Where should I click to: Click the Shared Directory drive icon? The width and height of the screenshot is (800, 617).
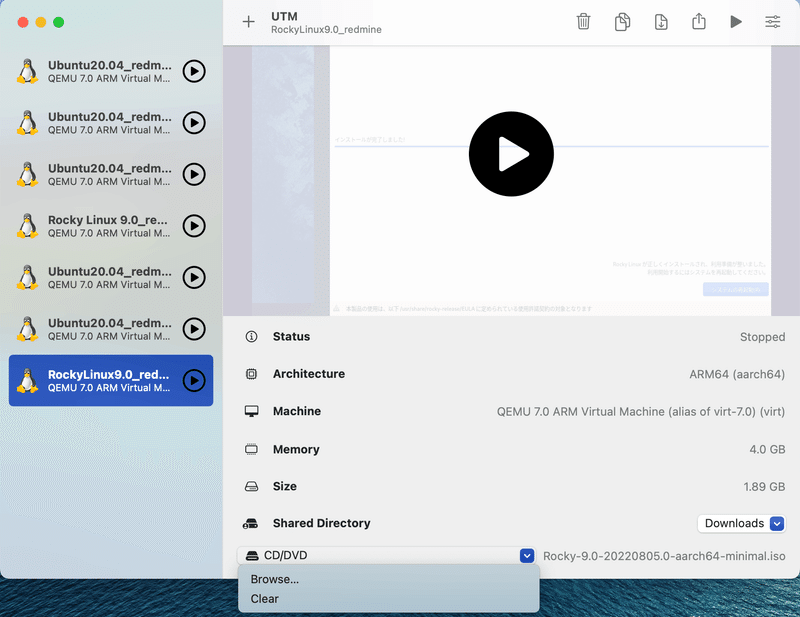coord(251,523)
